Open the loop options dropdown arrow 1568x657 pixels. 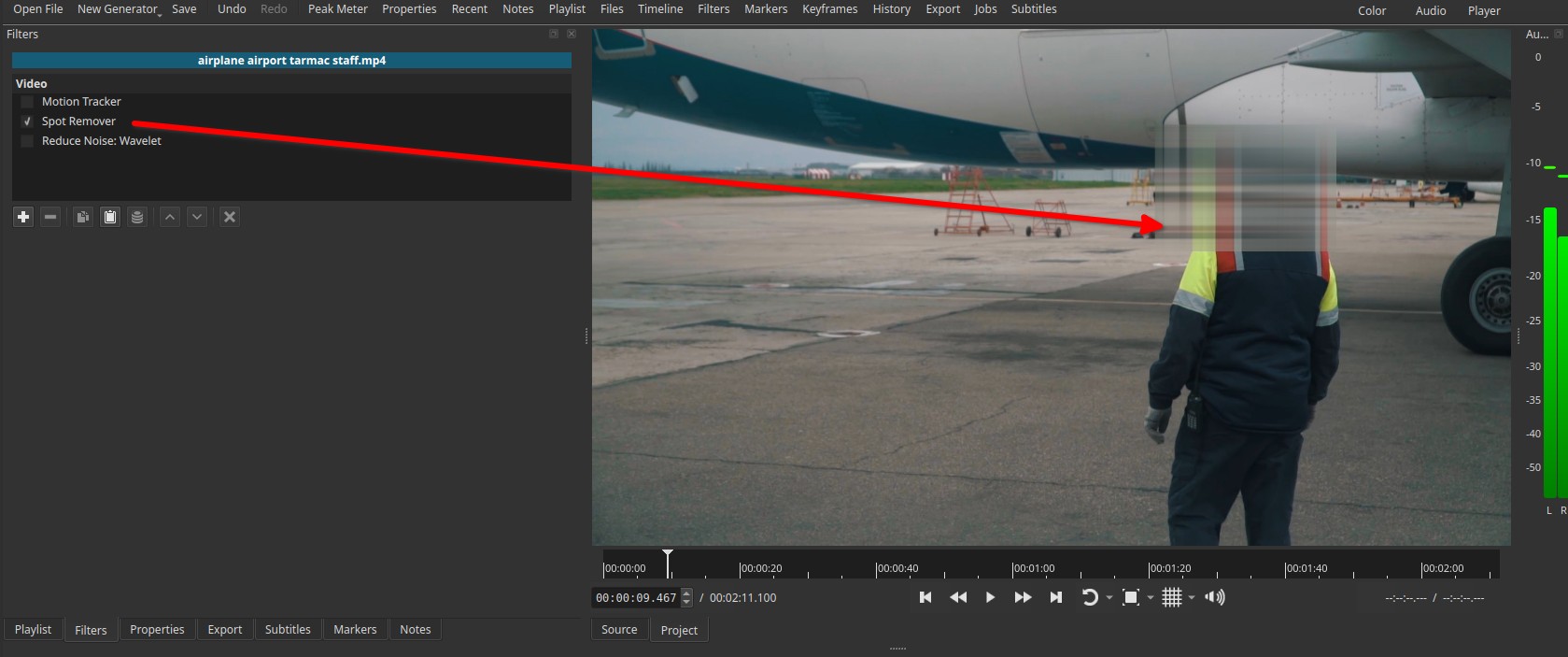click(x=1109, y=598)
